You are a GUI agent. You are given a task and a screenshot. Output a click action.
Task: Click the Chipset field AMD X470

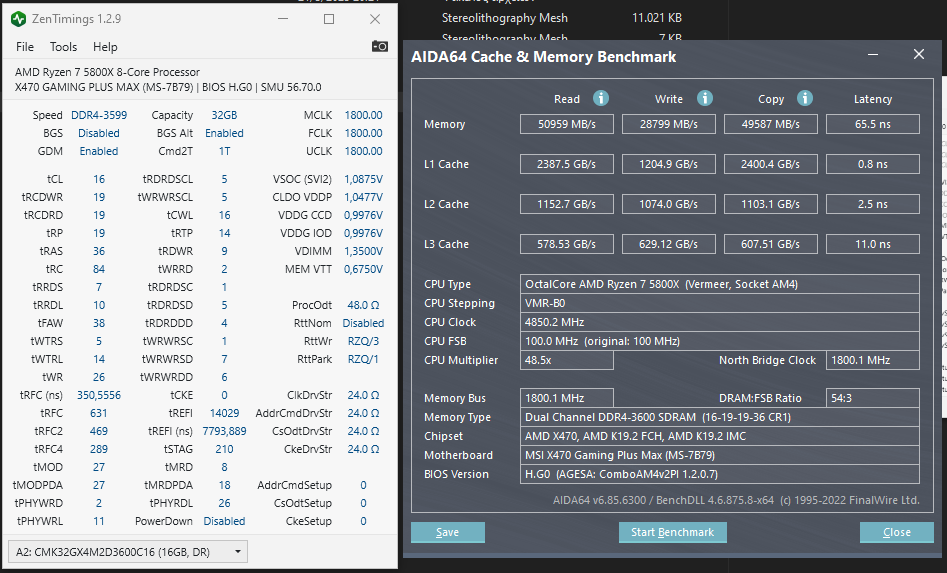720,436
